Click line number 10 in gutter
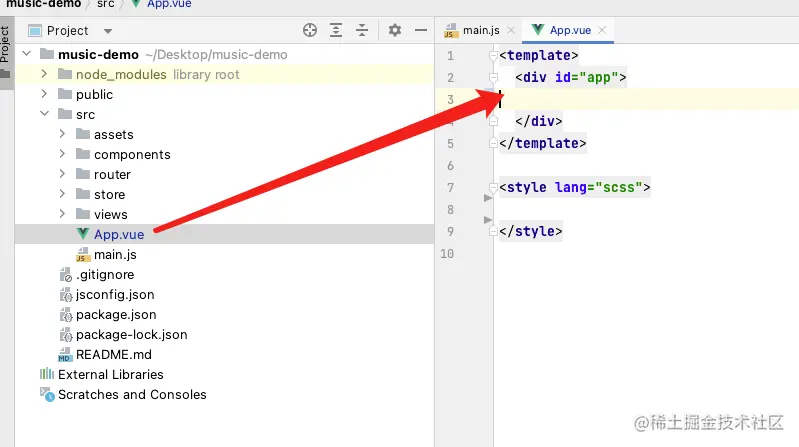The height and width of the screenshot is (447, 799). click(x=447, y=253)
